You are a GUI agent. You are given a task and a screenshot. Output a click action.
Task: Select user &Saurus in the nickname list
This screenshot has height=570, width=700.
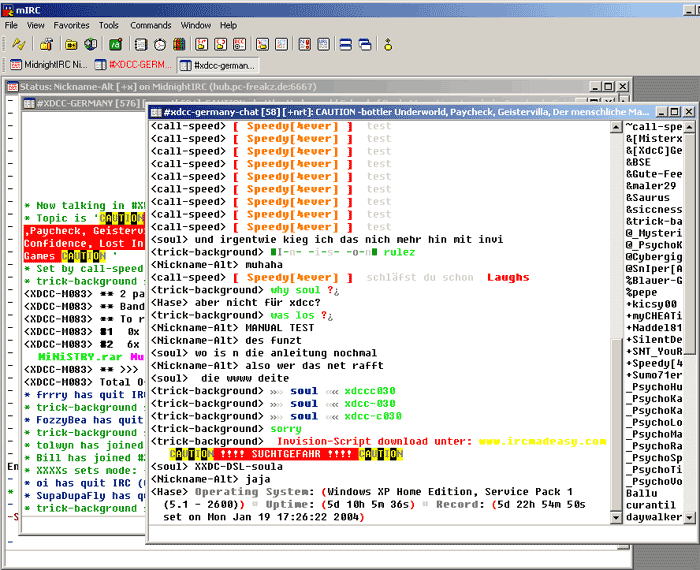pyautogui.click(x=648, y=198)
